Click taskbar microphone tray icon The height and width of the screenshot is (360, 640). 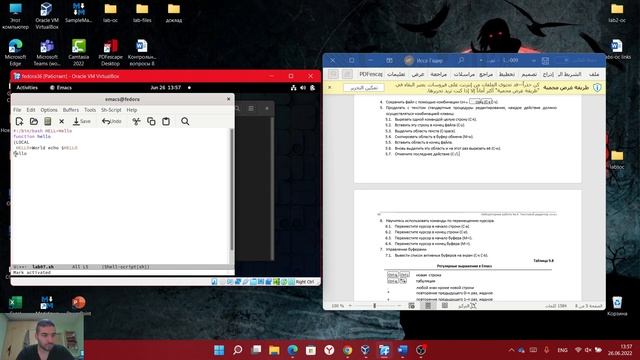(547, 350)
